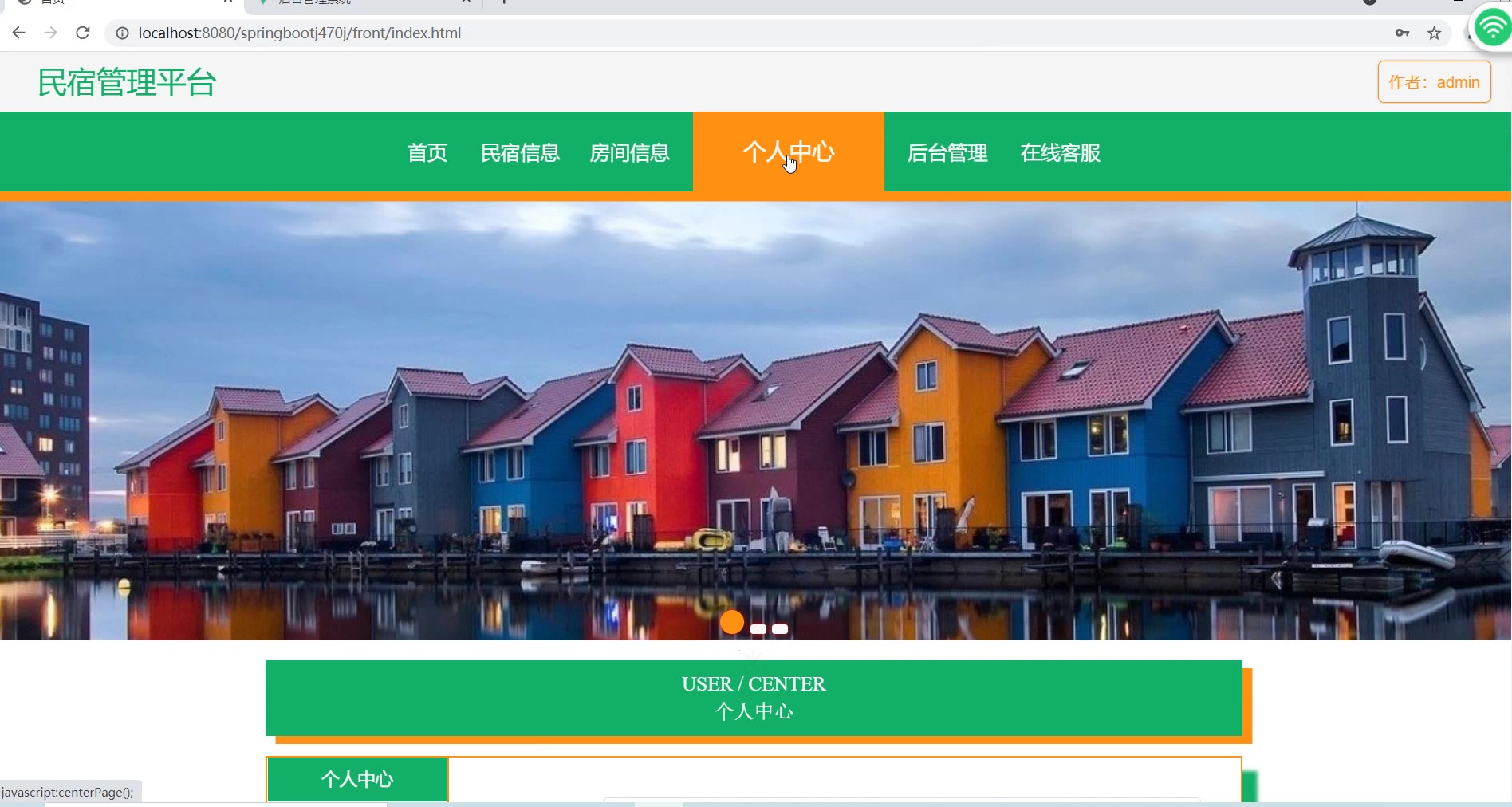The height and width of the screenshot is (807, 1512).
Task: Select the active orange carousel dot
Action: coord(732,622)
